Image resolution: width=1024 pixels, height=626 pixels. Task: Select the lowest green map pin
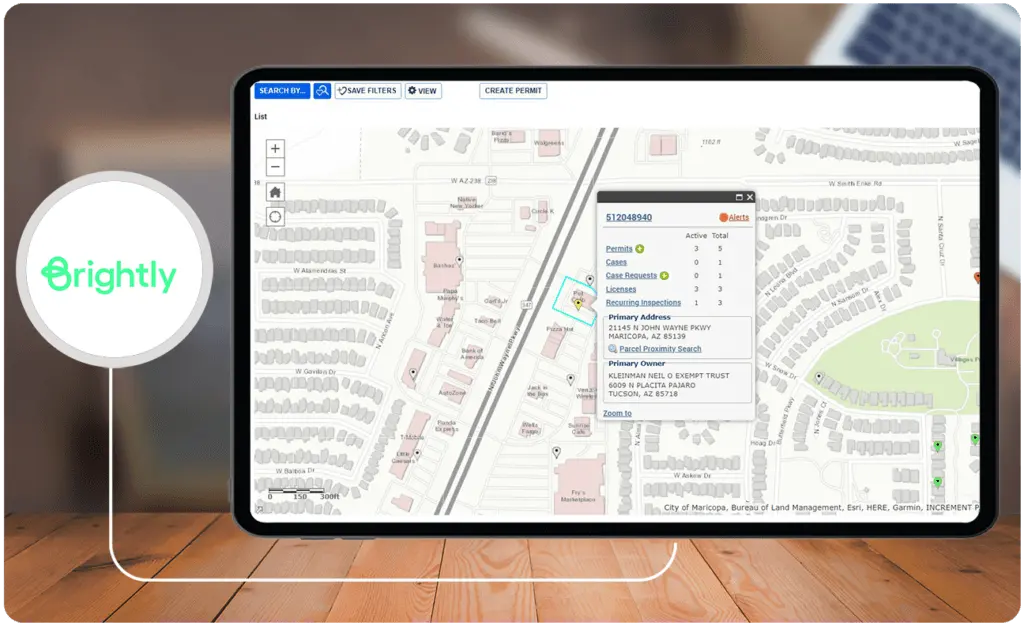pos(938,482)
